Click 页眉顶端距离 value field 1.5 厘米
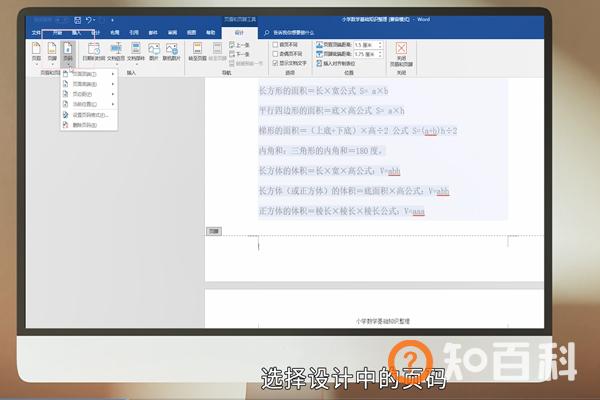 tap(368, 45)
